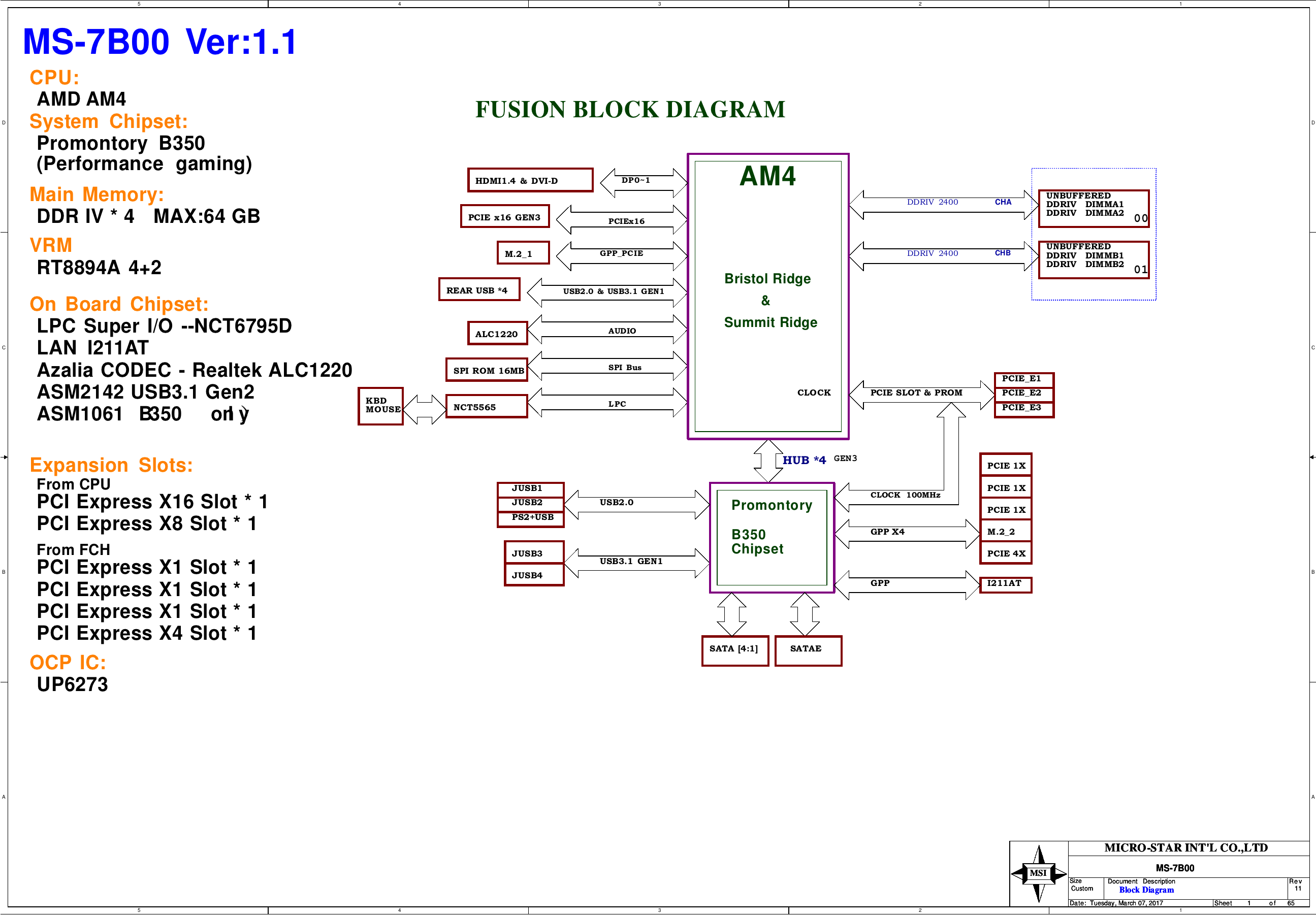Image resolution: width=1316 pixels, height=917 pixels.
Task: Click the PCIE 4X block
Action: pos(1005,553)
